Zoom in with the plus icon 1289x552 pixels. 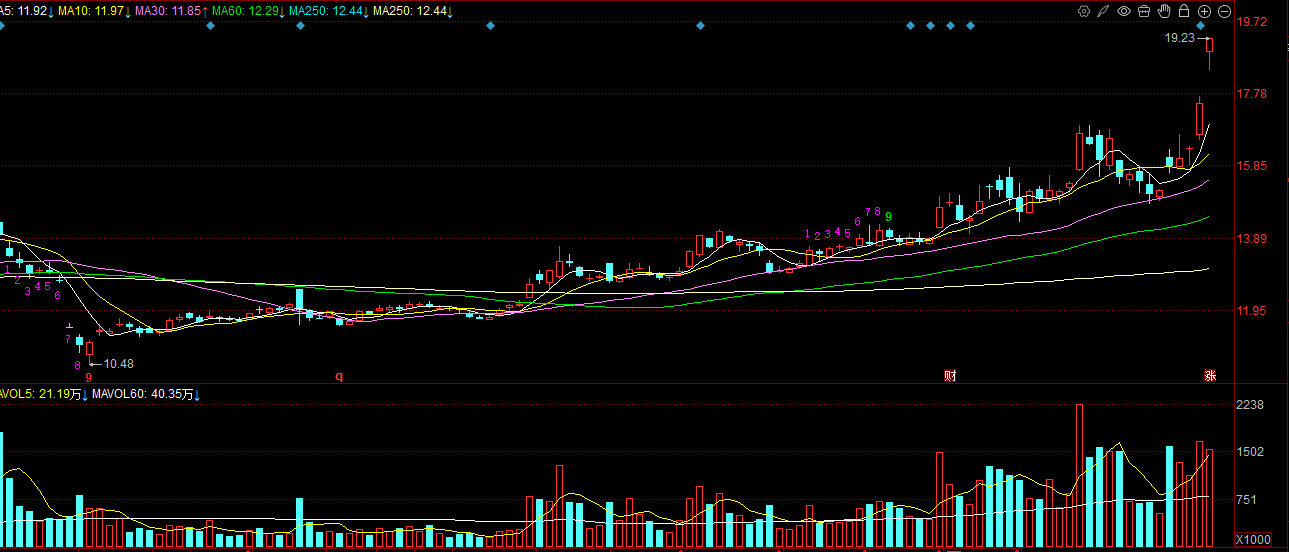[x=1204, y=11]
